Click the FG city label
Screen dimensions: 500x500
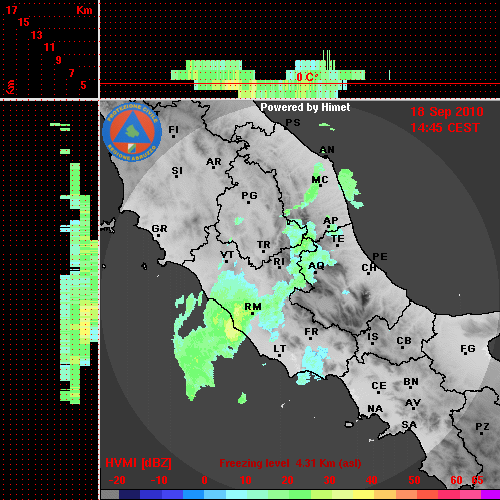click(468, 349)
